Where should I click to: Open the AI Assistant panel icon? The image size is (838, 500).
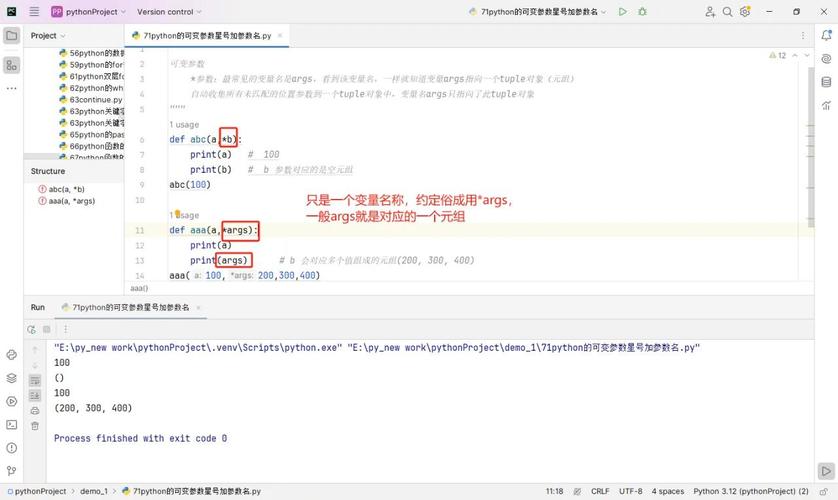tap(826, 59)
